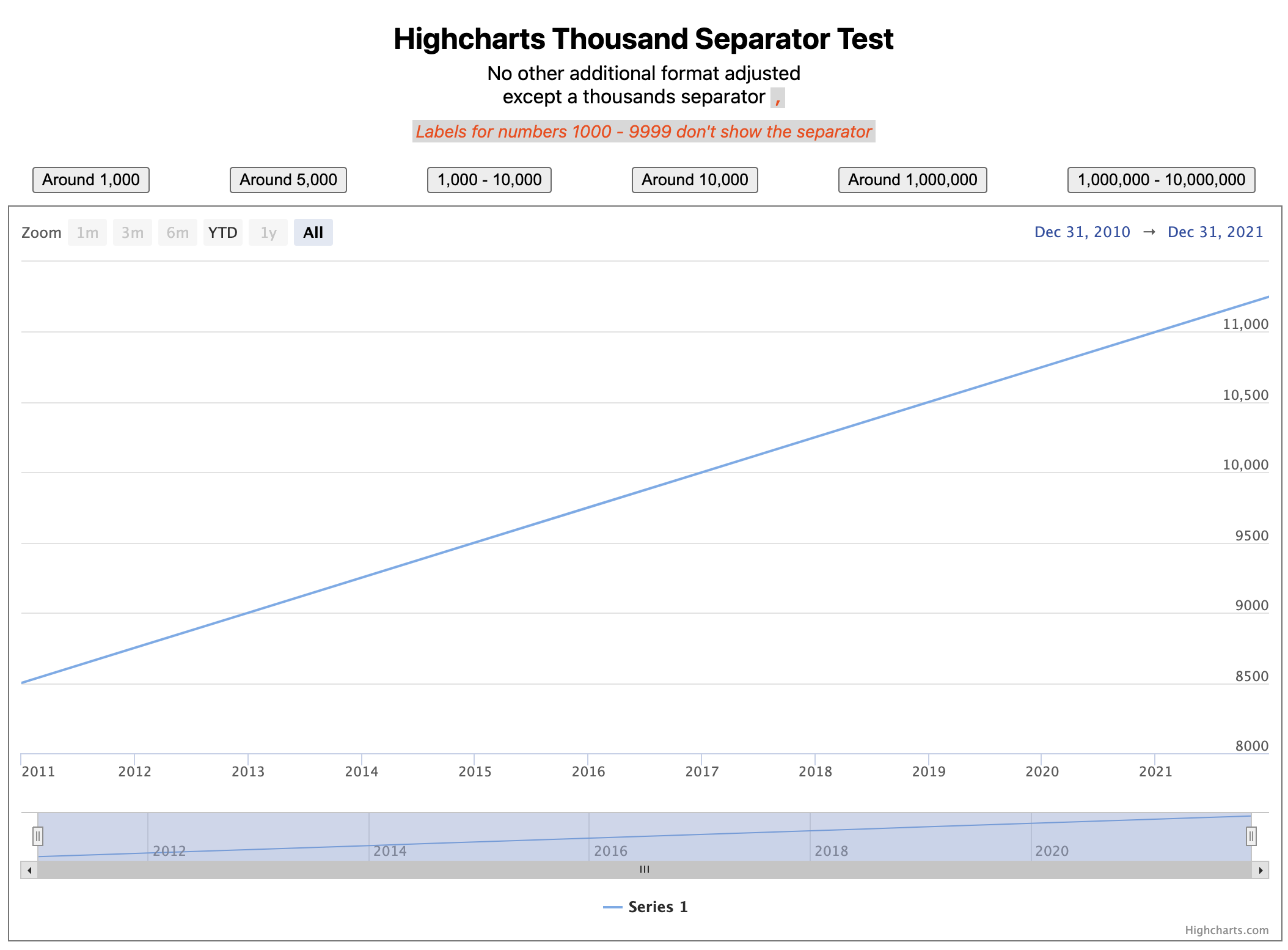Open the Dec 31, 2010 start date field
This screenshot has height=950, width=1288.
[x=1082, y=232]
